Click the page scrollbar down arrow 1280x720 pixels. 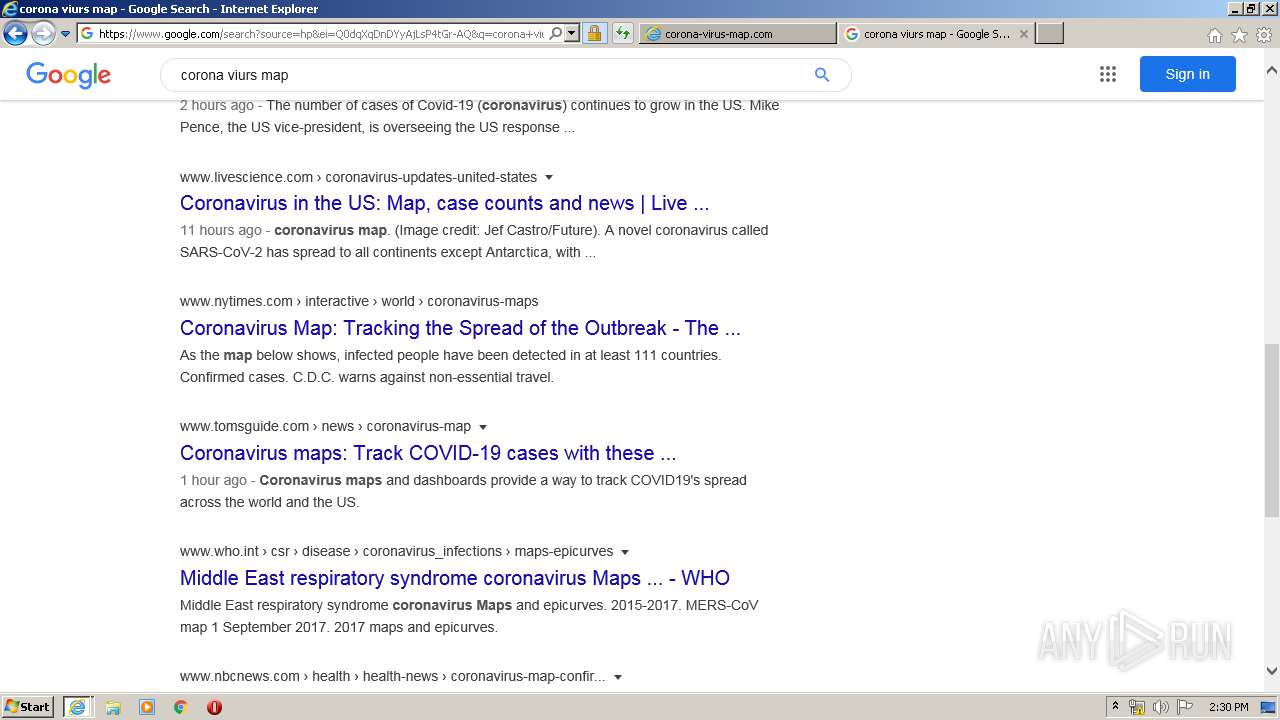1271,671
